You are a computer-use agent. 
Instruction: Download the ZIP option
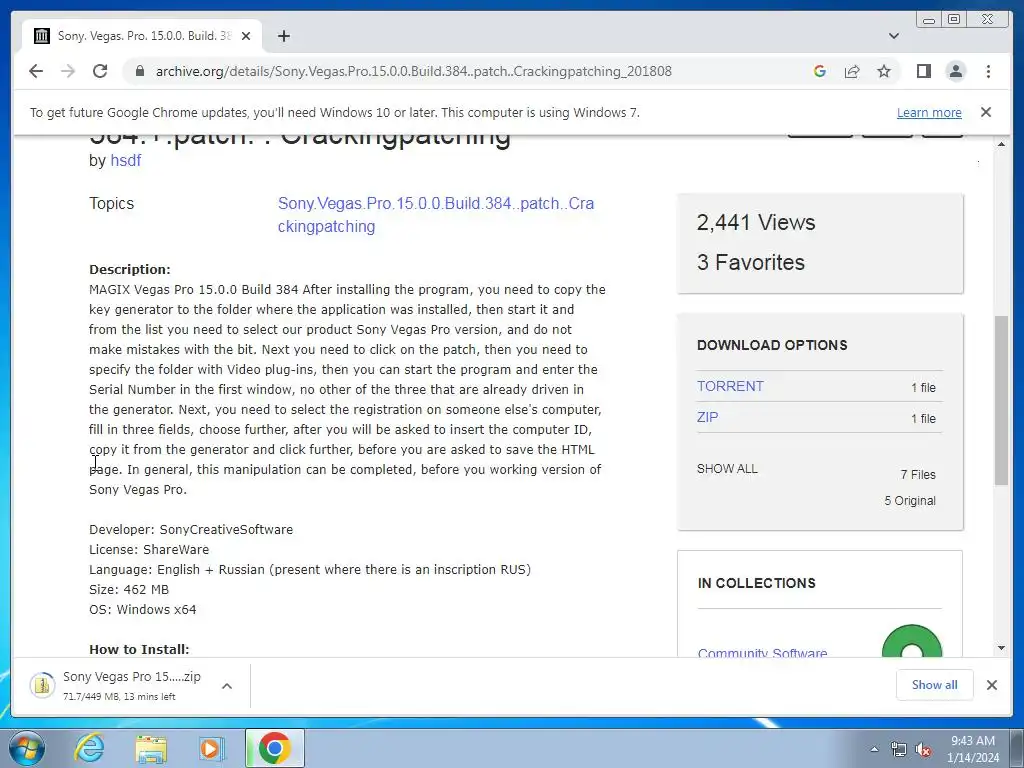tap(707, 417)
